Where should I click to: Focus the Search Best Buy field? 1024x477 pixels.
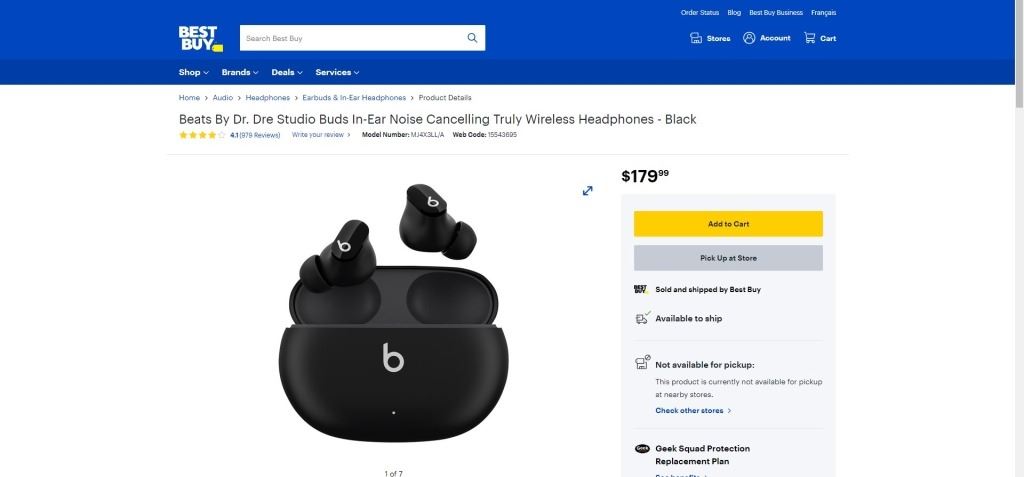pos(353,38)
